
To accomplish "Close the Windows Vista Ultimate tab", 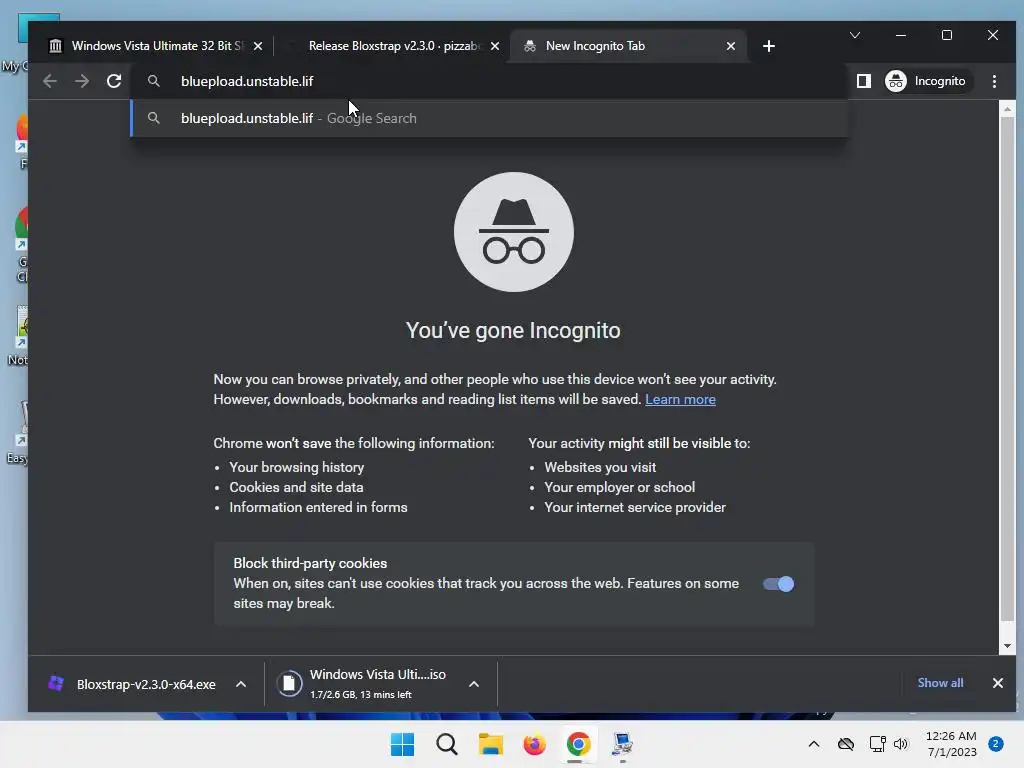I will [258, 46].
